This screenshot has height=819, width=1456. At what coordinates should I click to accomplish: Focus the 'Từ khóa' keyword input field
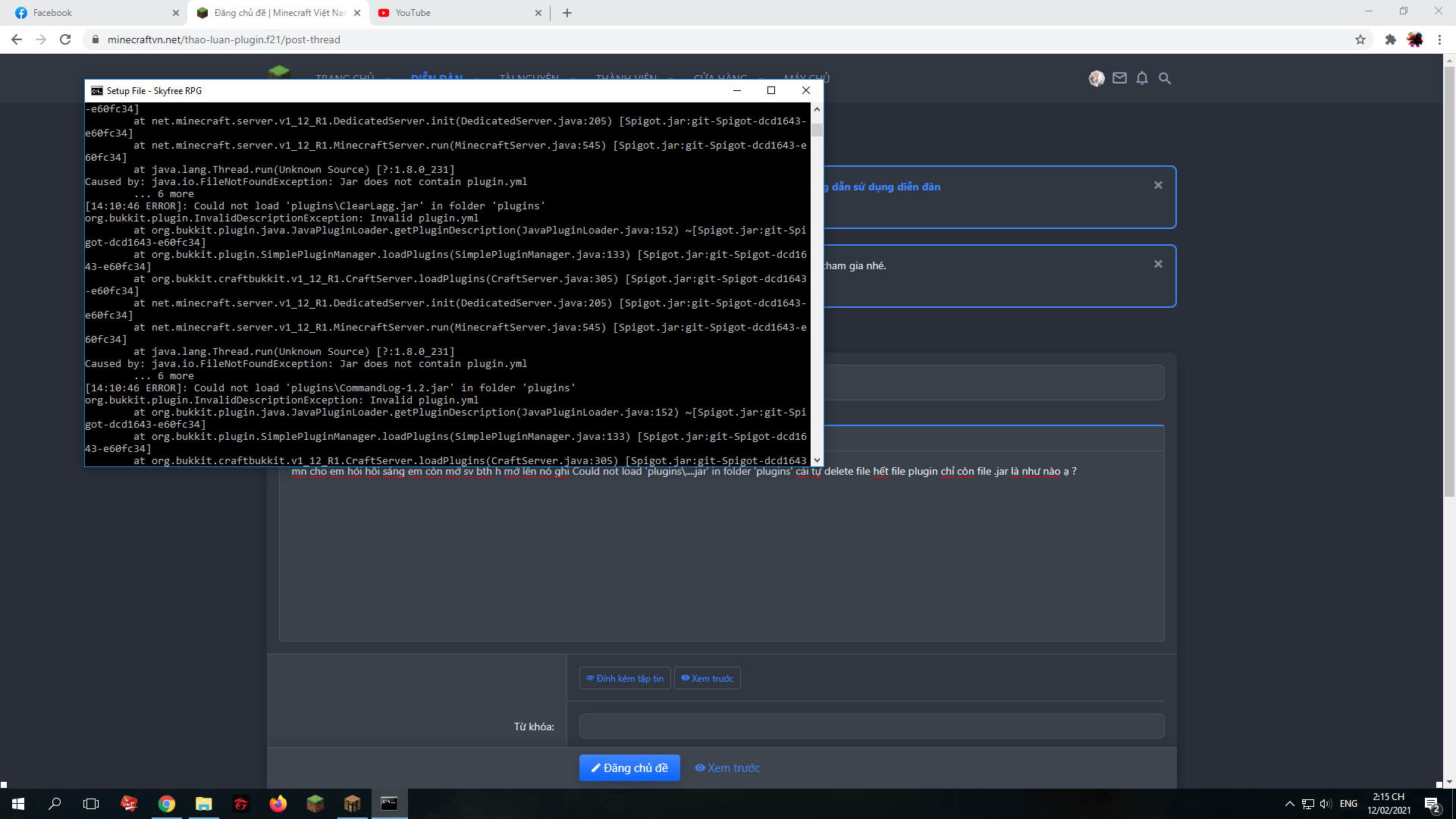[871, 726]
